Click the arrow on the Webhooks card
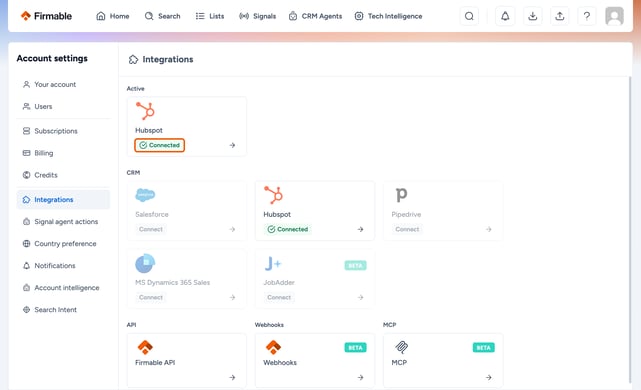The height and width of the screenshot is (390, 641). coord(360,377)
